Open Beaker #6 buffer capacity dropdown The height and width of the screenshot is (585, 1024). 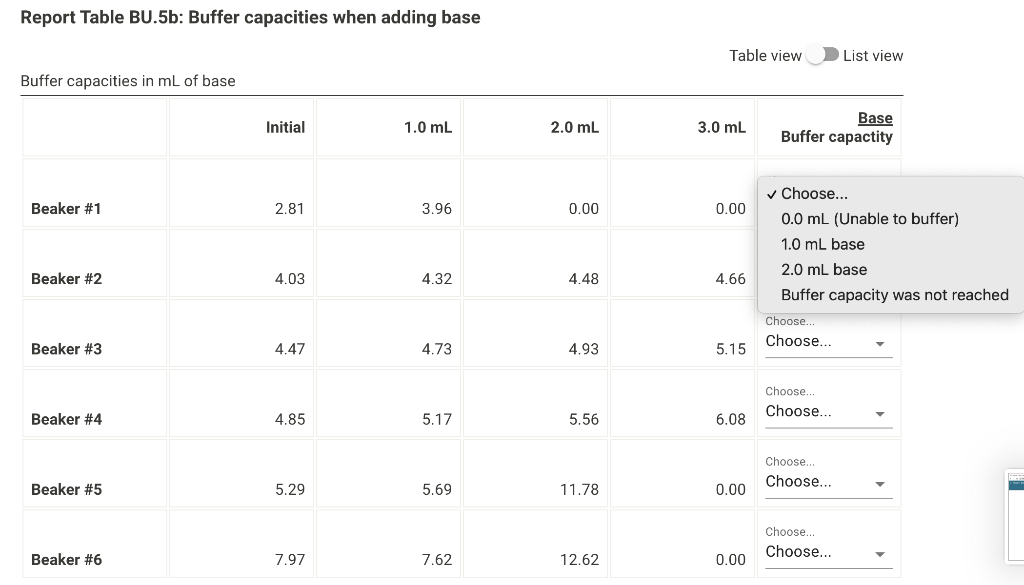tap(828, 552)
